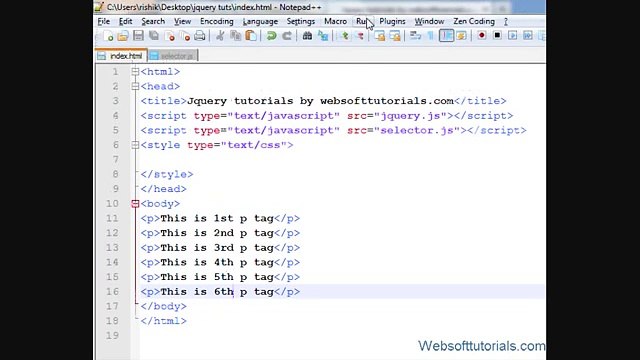The width and height of the screenshot is (640, 360).
Task: Click the text 'This is 2nd p tag'
Action: pyautogui.click(x=217, y=233)
